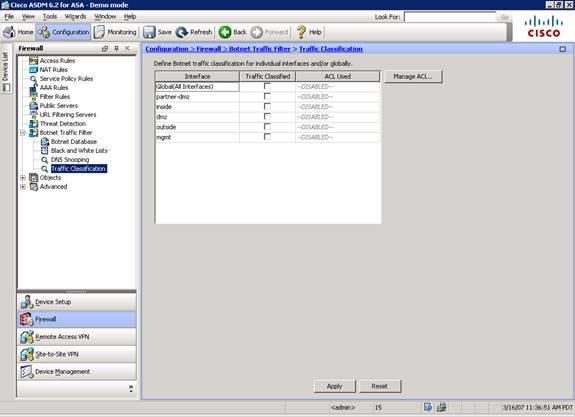Click the Device Setup panel icon
Viewport: 575px width, 417px height.
27,302
